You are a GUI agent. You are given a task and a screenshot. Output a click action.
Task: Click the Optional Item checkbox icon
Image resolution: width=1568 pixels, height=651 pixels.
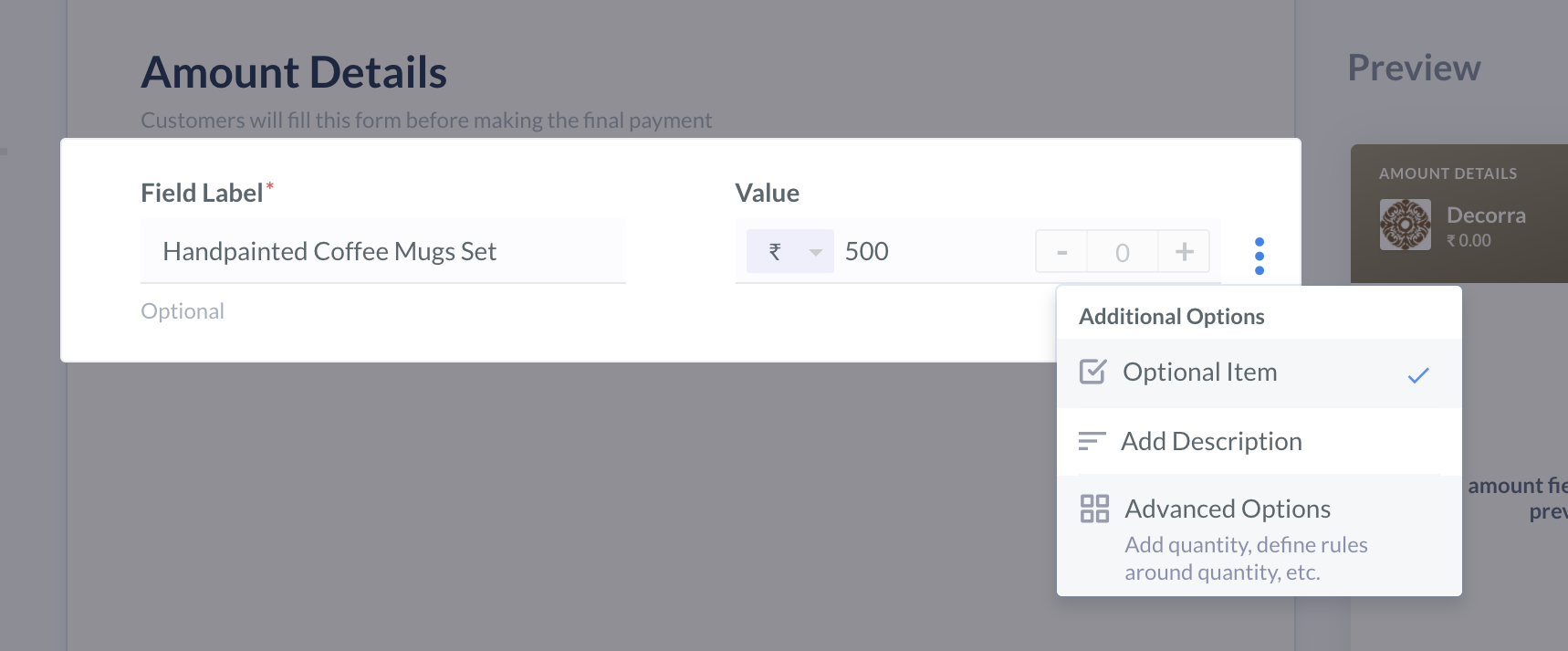point(1092,372)
